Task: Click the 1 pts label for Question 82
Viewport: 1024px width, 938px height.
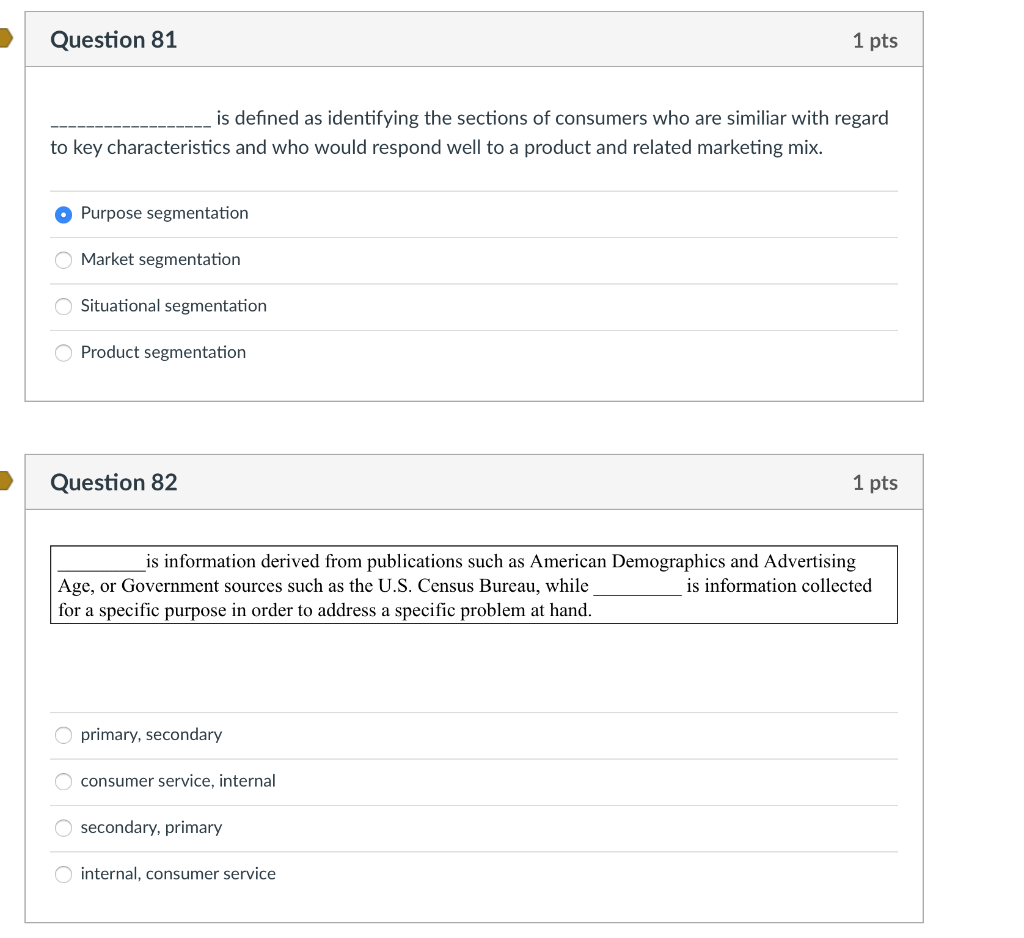Action: [x=874, y=482]
